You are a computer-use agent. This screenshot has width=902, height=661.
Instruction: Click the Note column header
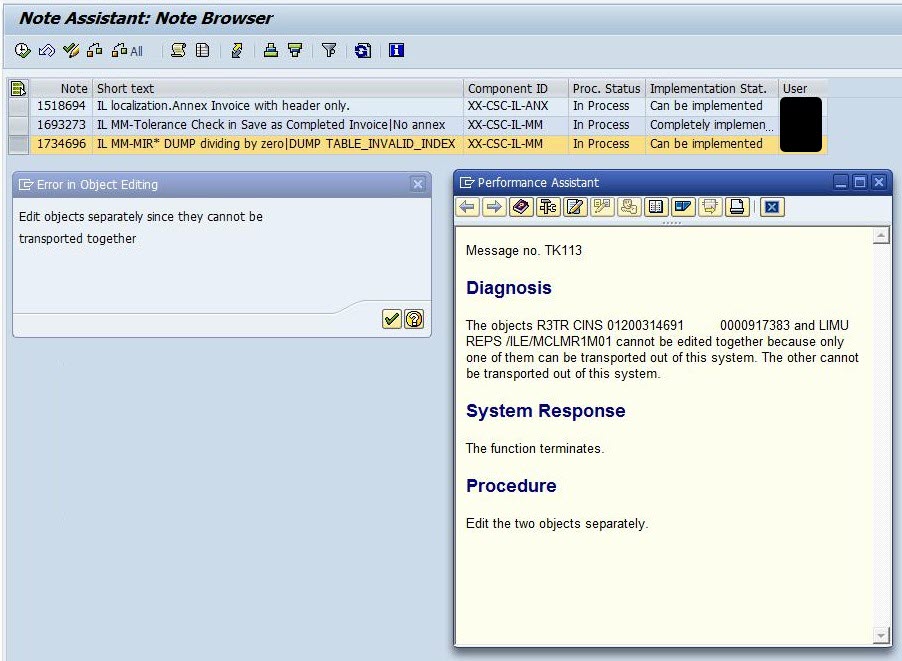pos(61,89)
